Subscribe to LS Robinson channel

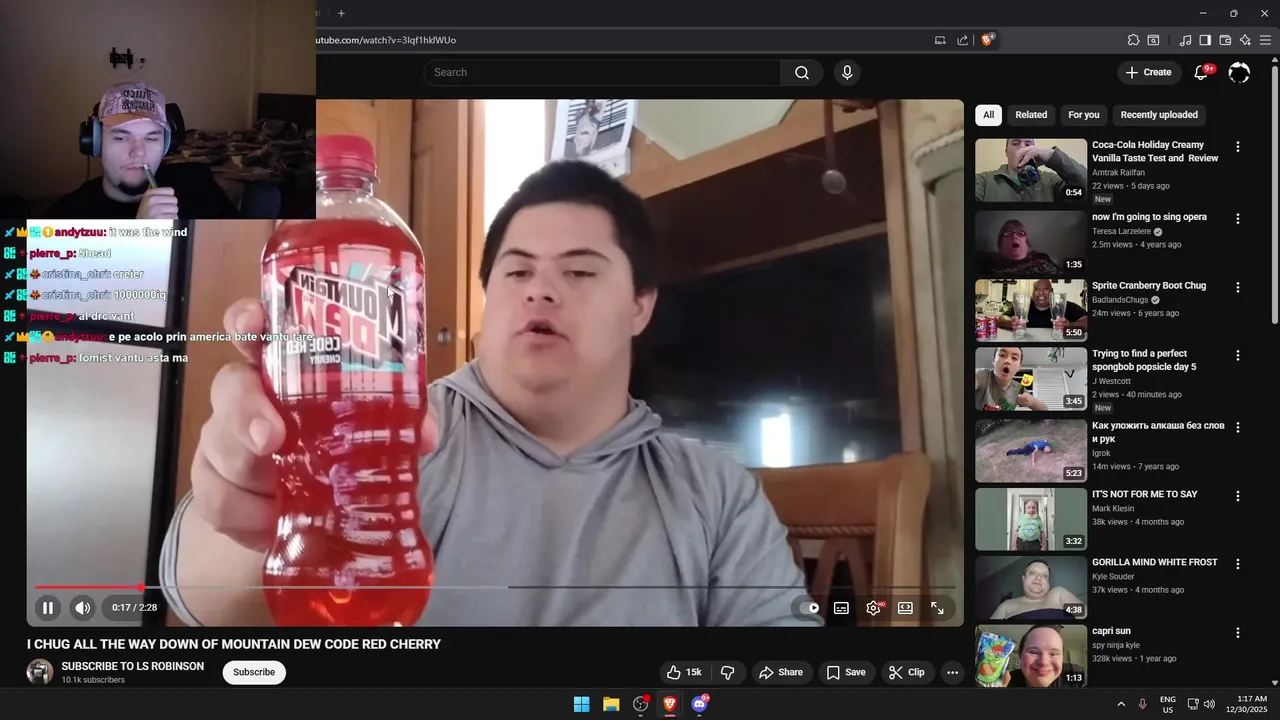point(254,672)
